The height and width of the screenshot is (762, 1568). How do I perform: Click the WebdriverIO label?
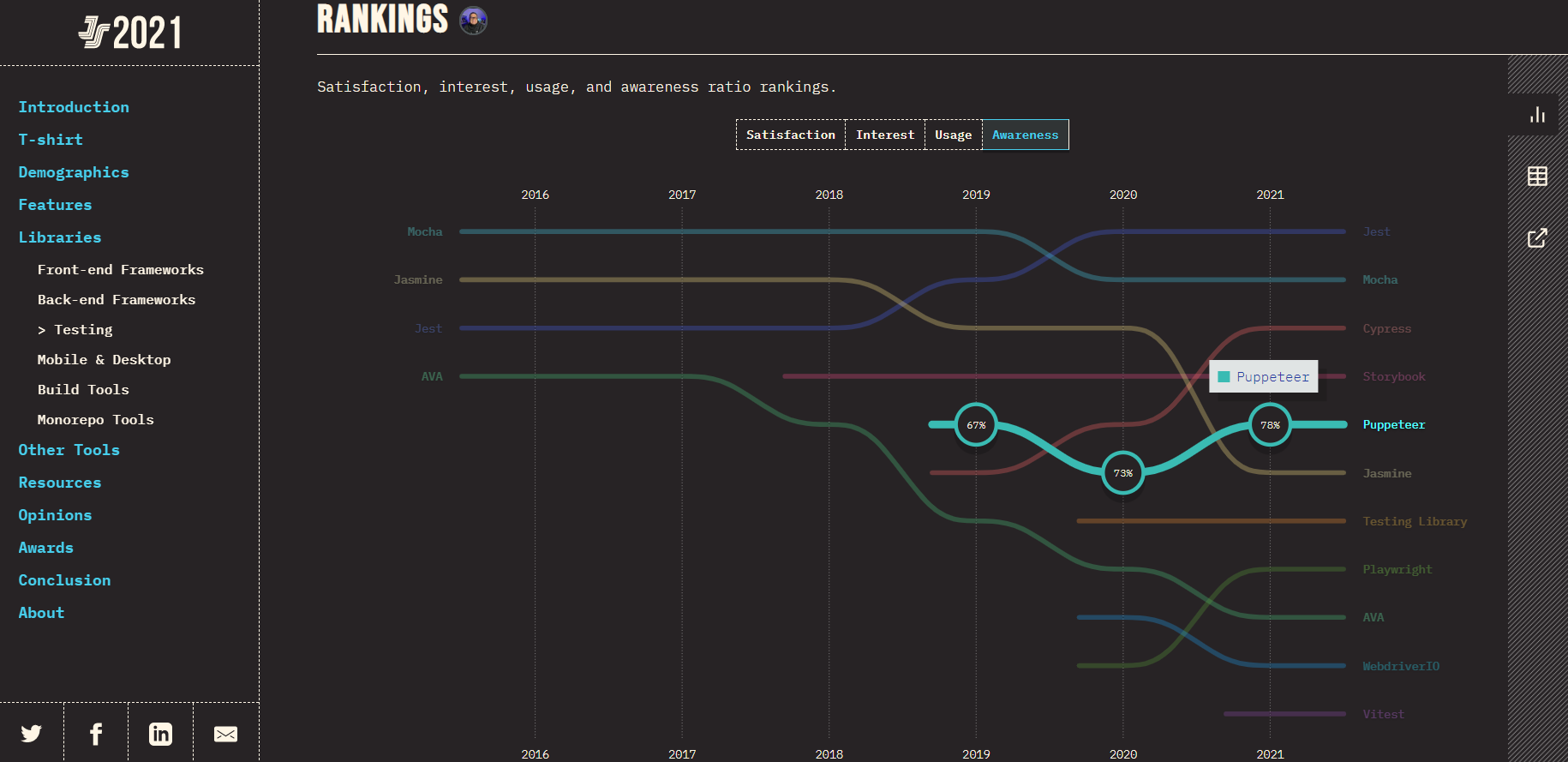point(1401,666)
